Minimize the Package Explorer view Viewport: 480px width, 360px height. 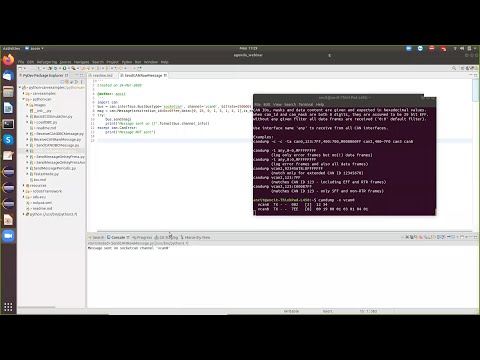click(x=77, y=75)
